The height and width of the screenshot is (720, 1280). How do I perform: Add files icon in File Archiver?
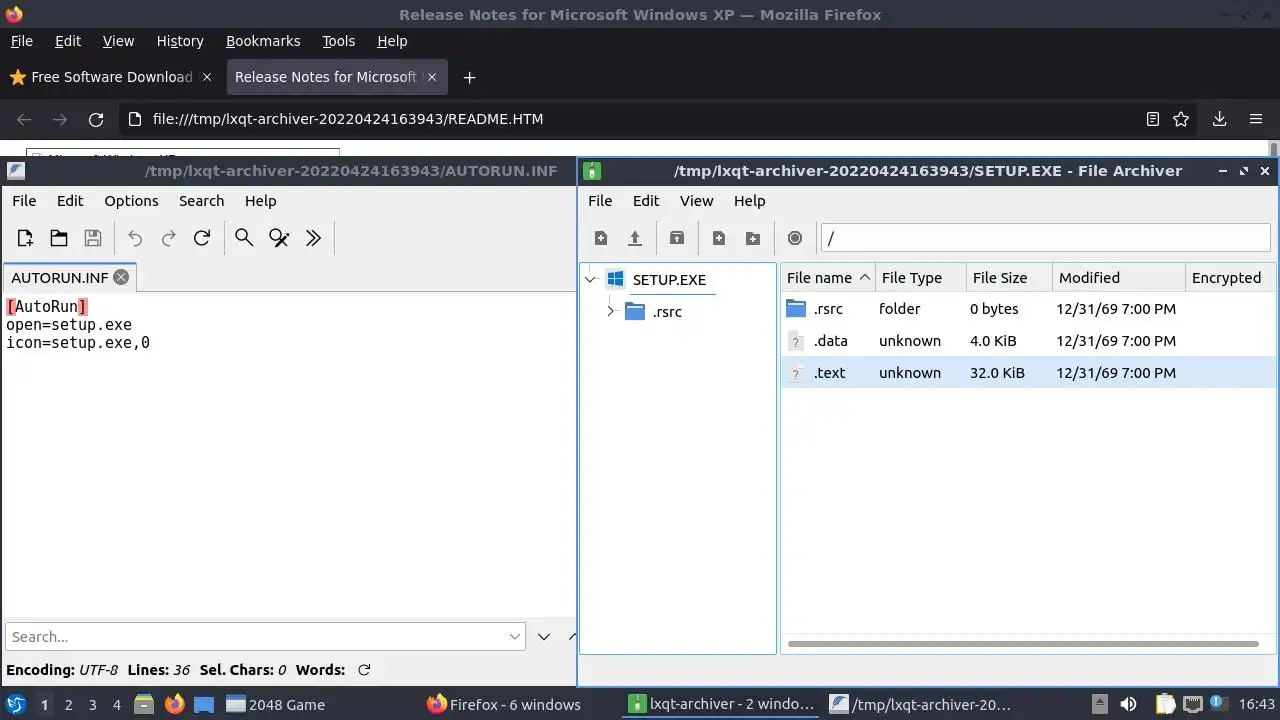tap(719, 238)
